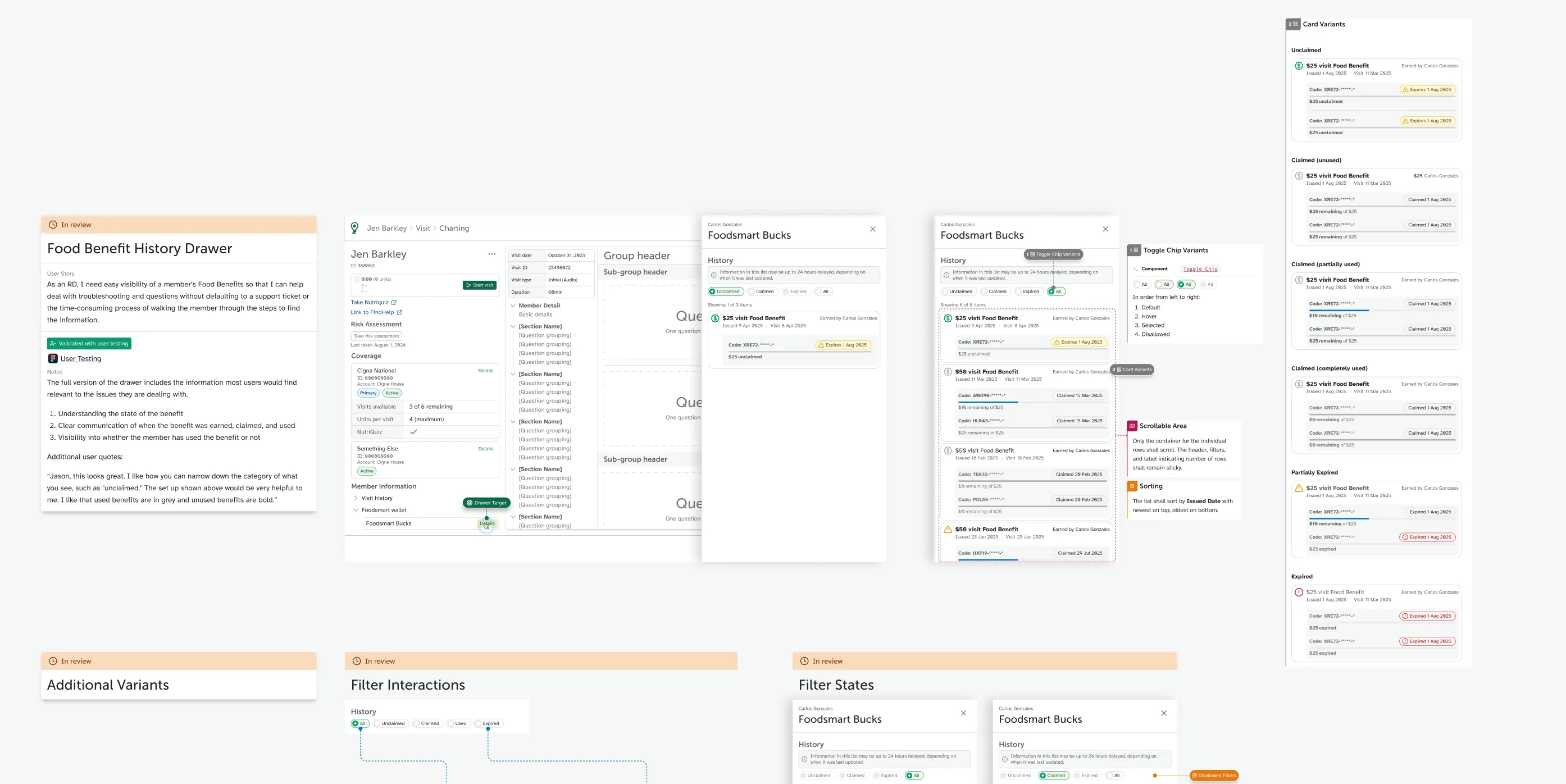This screenshot has height=784, width=1566.
Task: Open Details for Cigna National coverage
Action: coord(486,371)
